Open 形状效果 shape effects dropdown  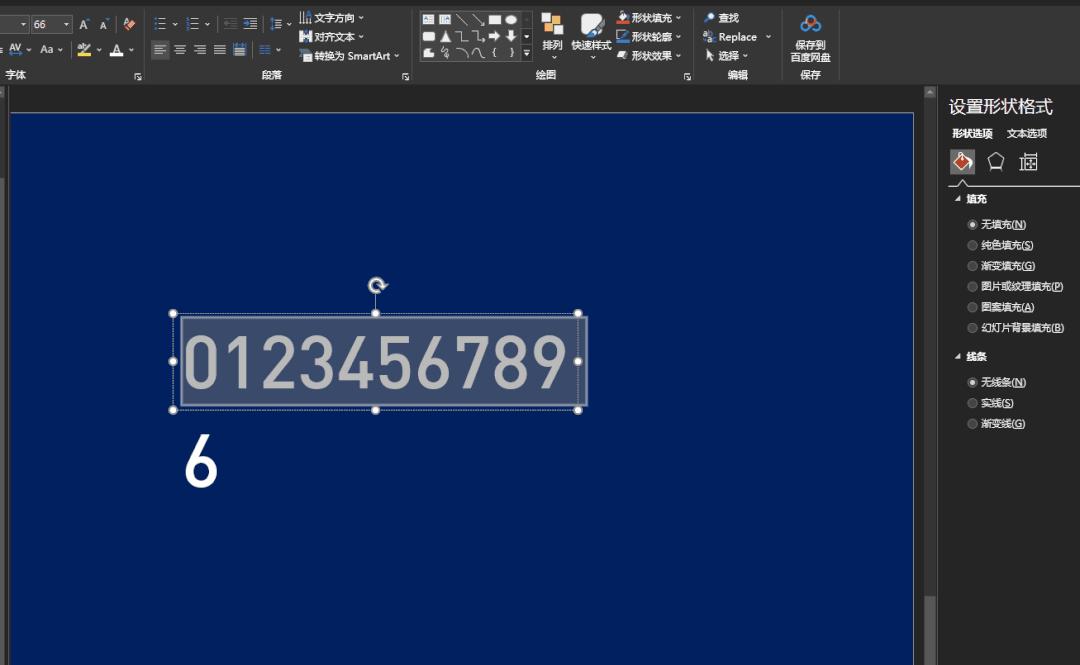[649, 56]
